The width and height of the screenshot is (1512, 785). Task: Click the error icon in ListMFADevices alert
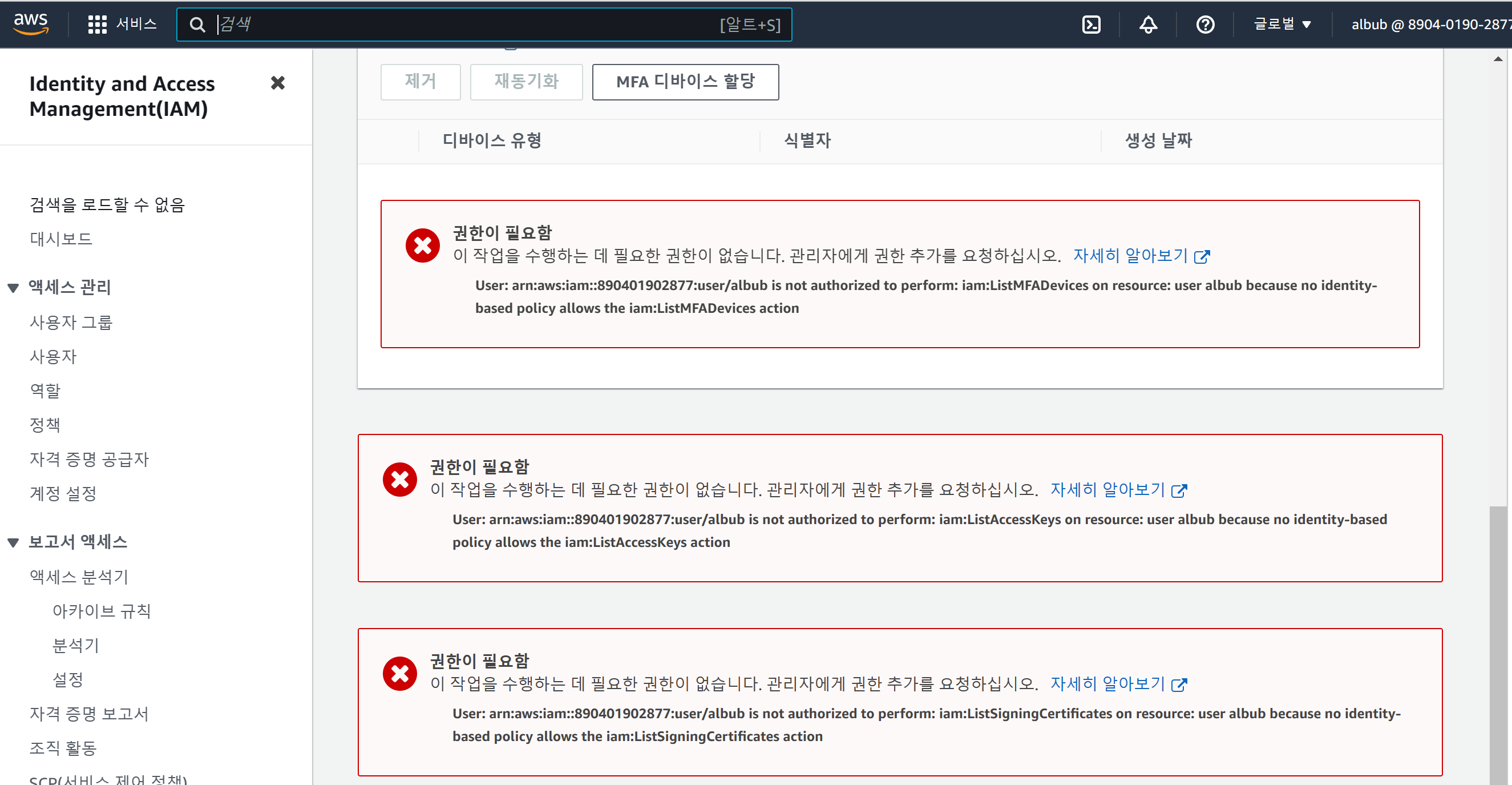coord(423,245)
